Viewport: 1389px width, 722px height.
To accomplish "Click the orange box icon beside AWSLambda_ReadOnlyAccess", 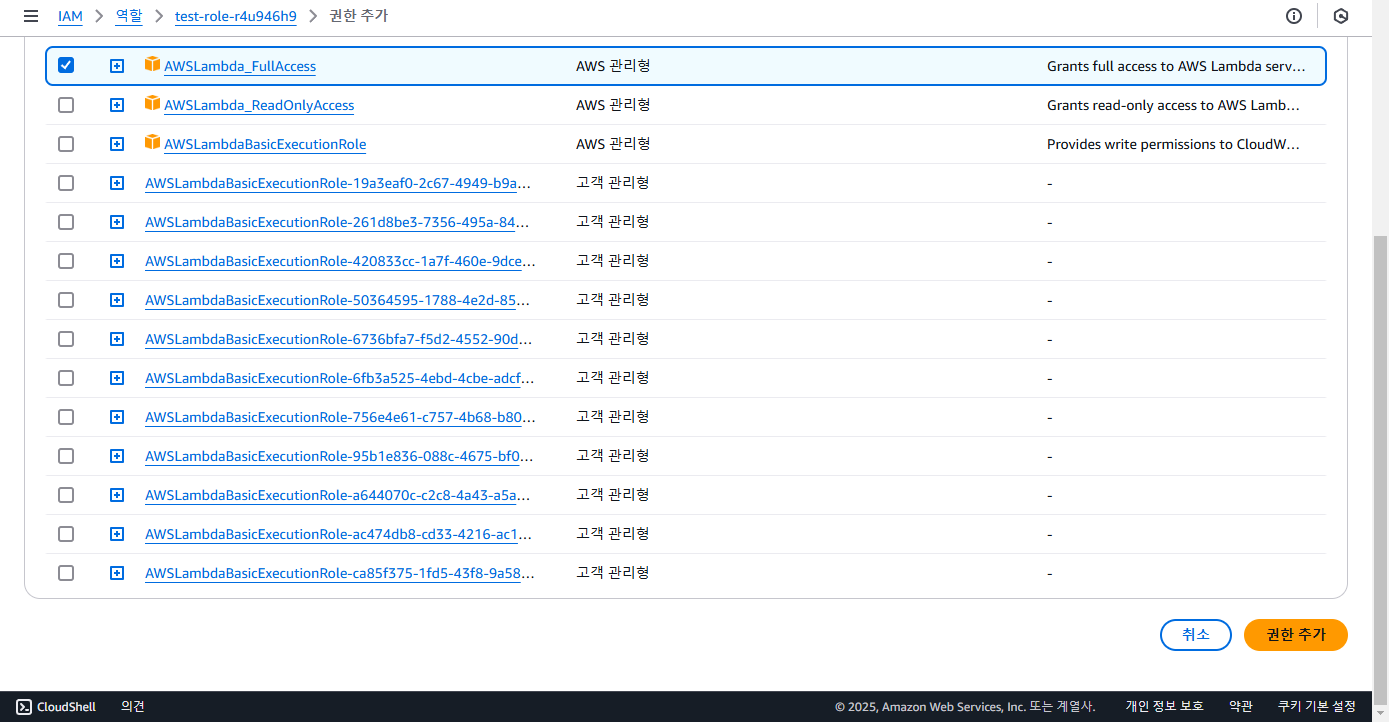I will pos(152,103).
